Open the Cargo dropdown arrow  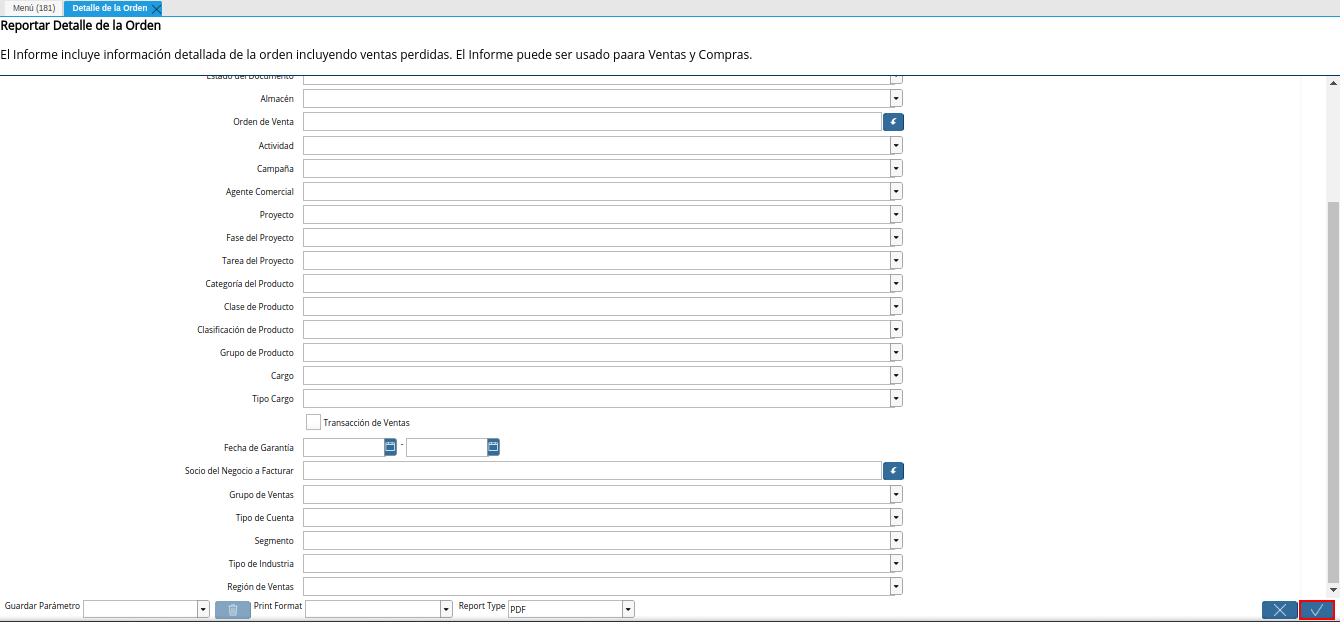click(x=896, y=375)
